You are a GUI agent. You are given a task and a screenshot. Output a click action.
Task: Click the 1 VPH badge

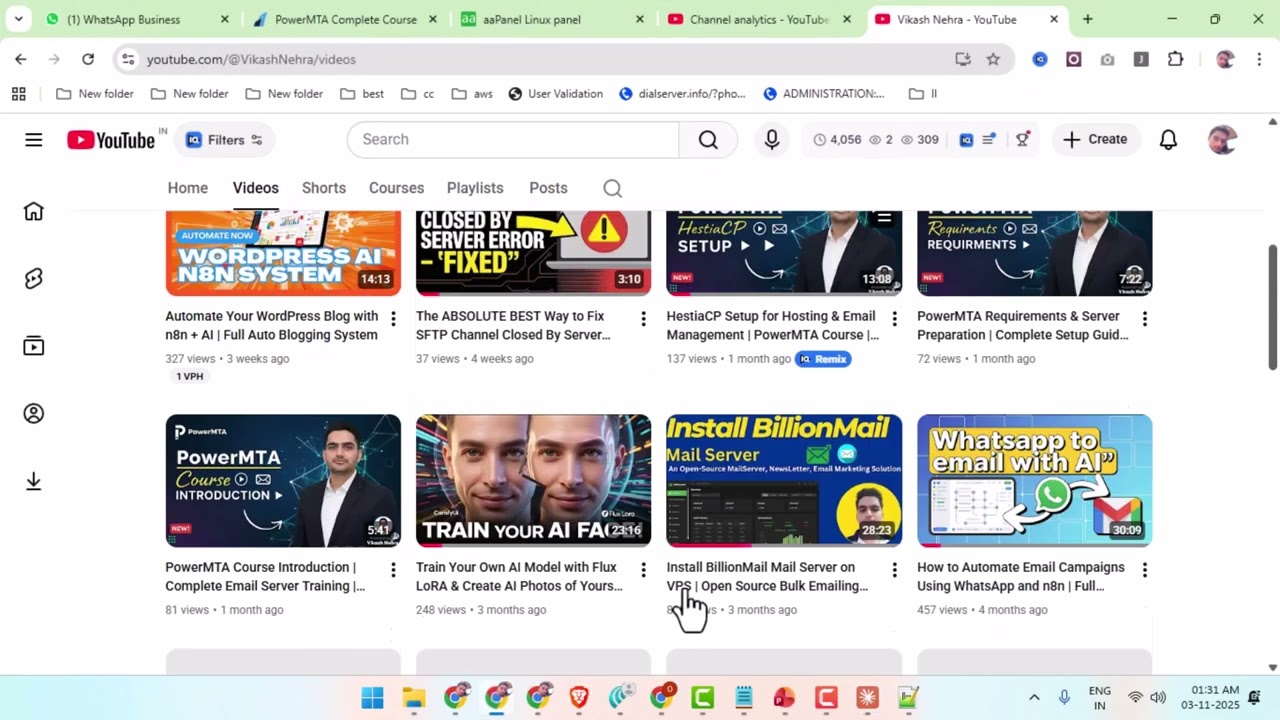point(190,377)
